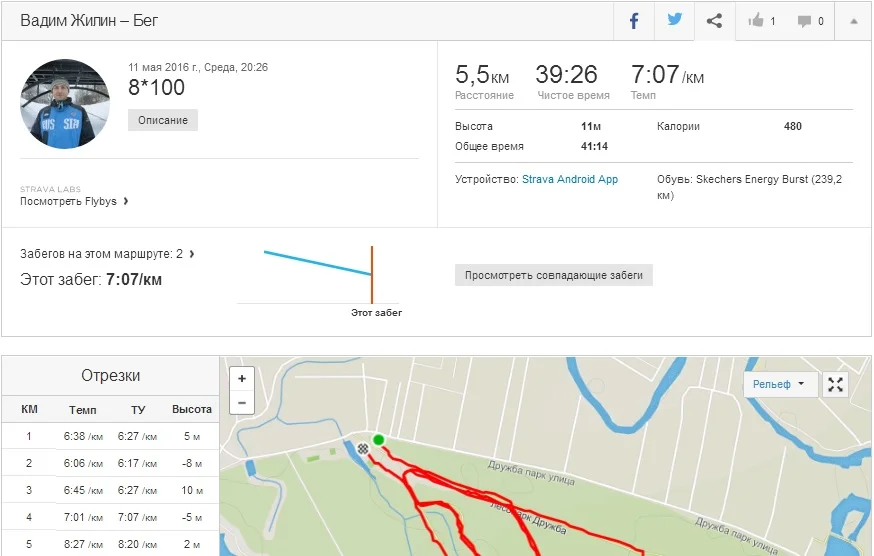The image size is (874, 556).
Task: Share activity on Twitter
Action: (674, 21)
